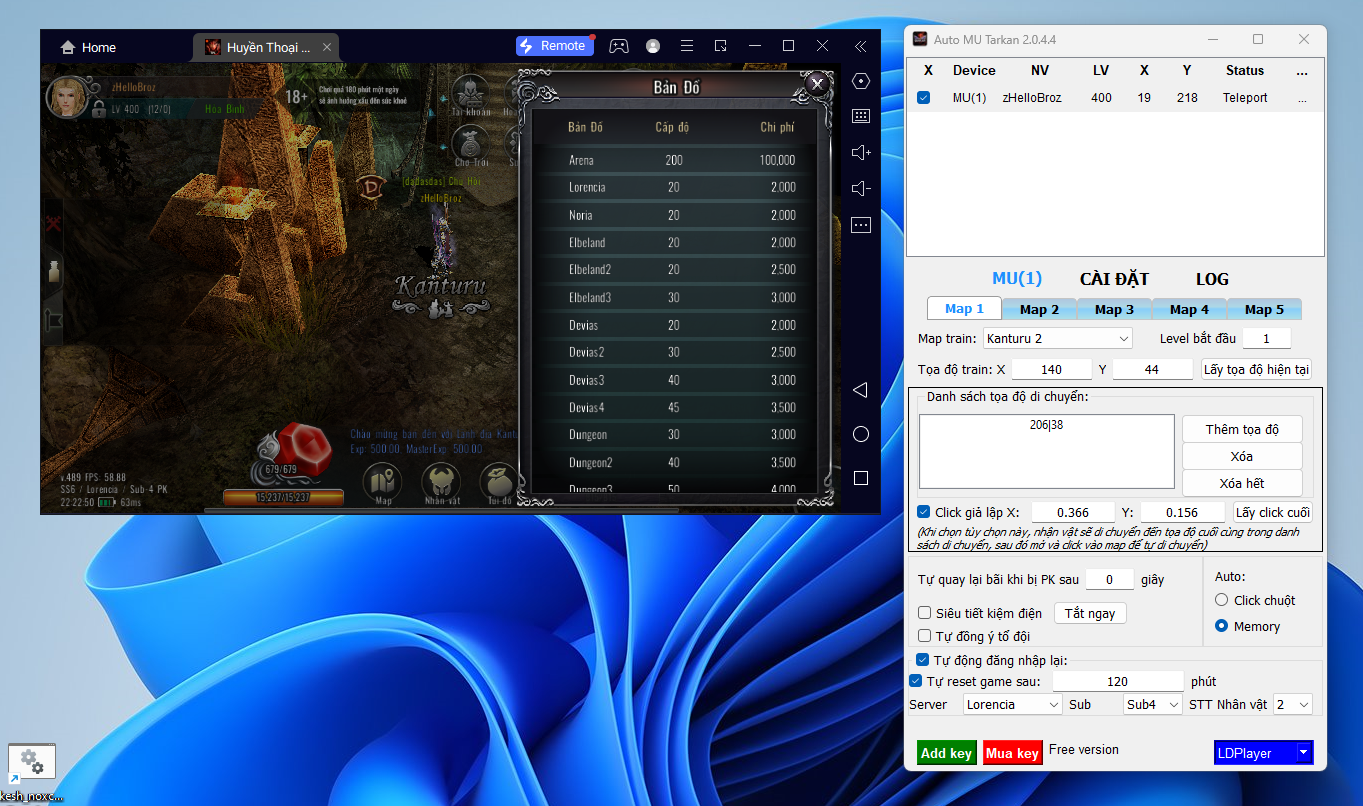Click the emulator volume up icon
This screenshot has width=1363, height=806.
click(860, 152)
